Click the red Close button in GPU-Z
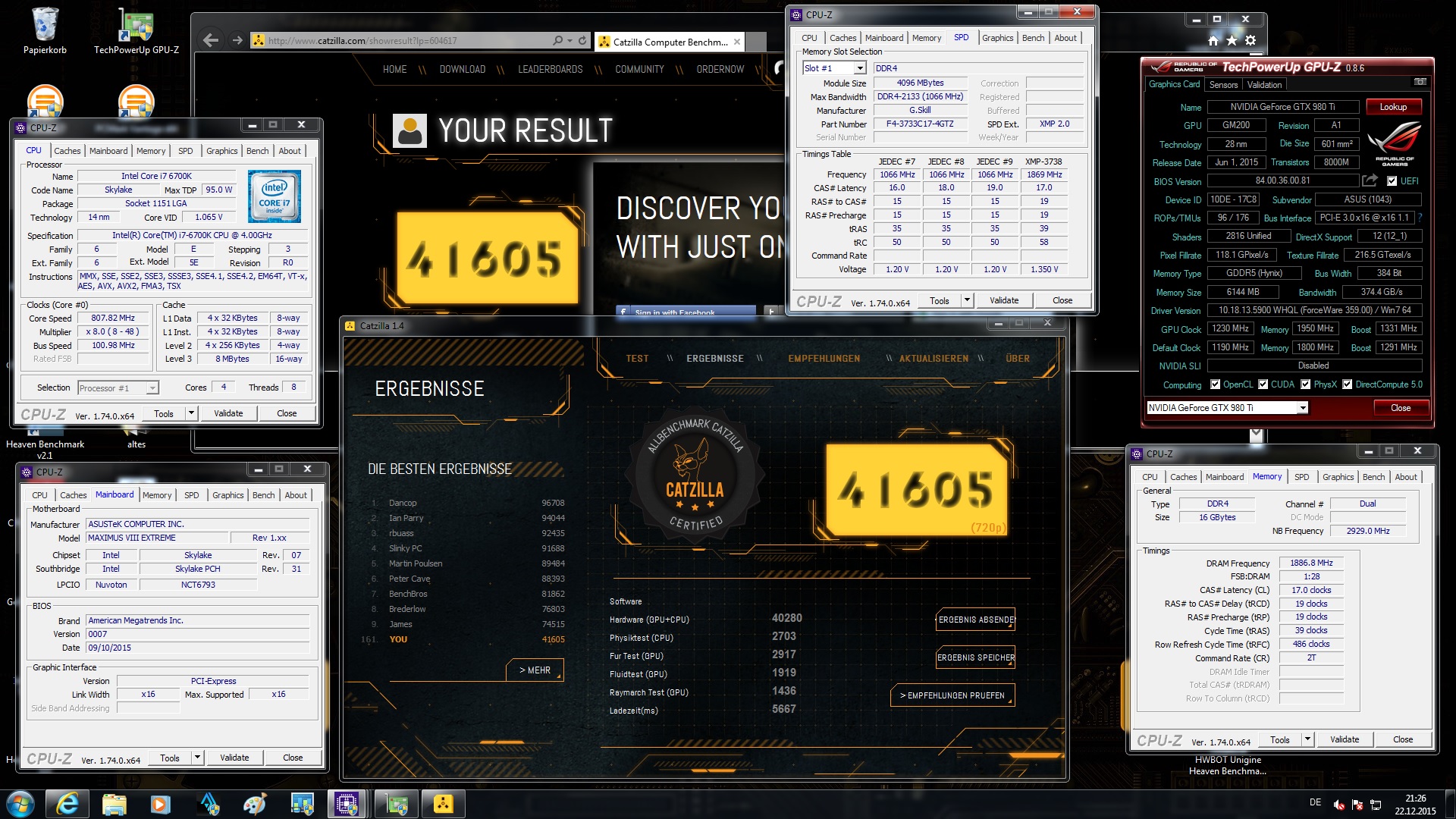This screenshot has height=819, width=1456. coord(1401,408)
